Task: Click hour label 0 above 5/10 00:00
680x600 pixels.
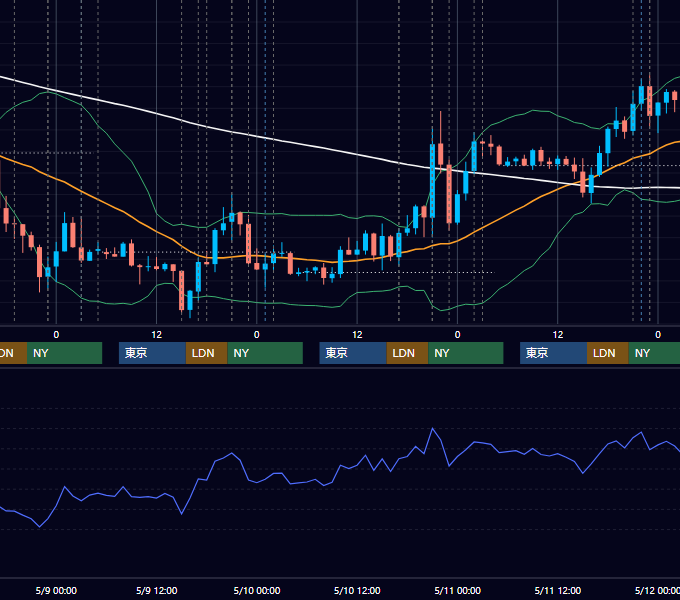Action: [257, 335]
